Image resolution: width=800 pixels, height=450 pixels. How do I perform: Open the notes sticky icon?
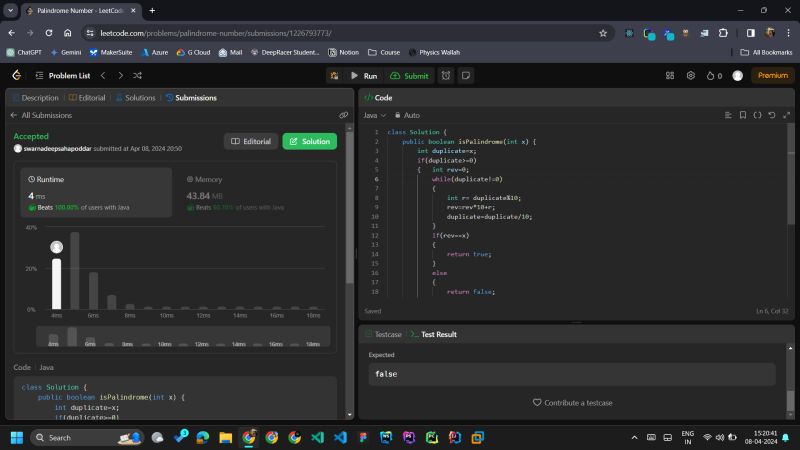[465, 75]
